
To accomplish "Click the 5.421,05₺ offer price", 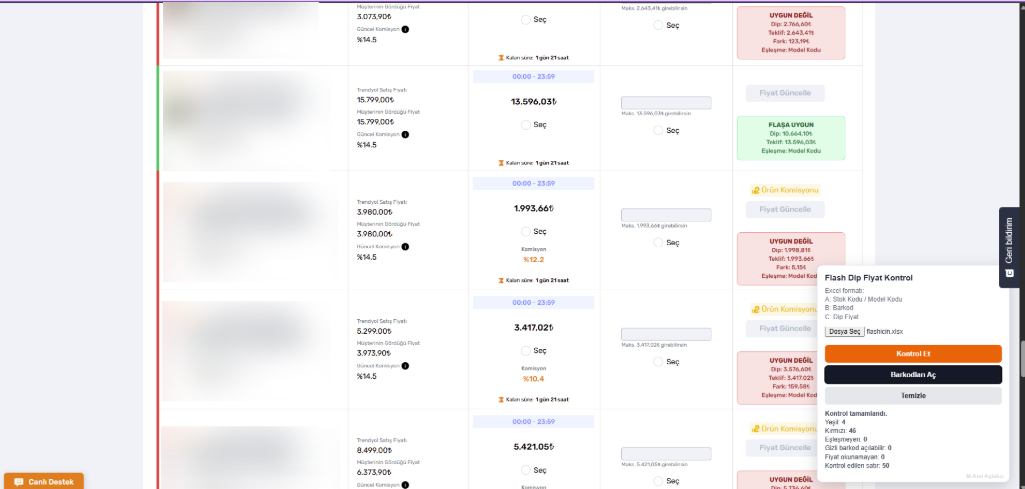I will [x=533, y=447].
